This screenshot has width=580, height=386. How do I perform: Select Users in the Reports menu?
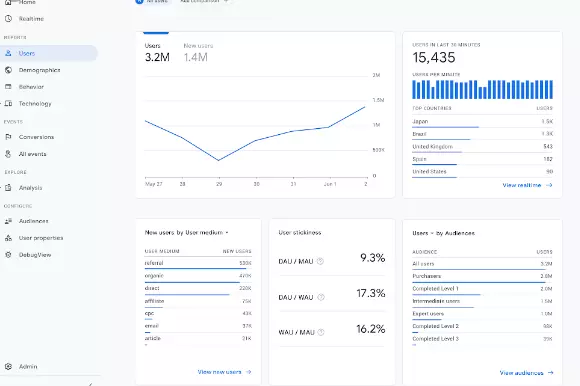(x=49, y=53)
